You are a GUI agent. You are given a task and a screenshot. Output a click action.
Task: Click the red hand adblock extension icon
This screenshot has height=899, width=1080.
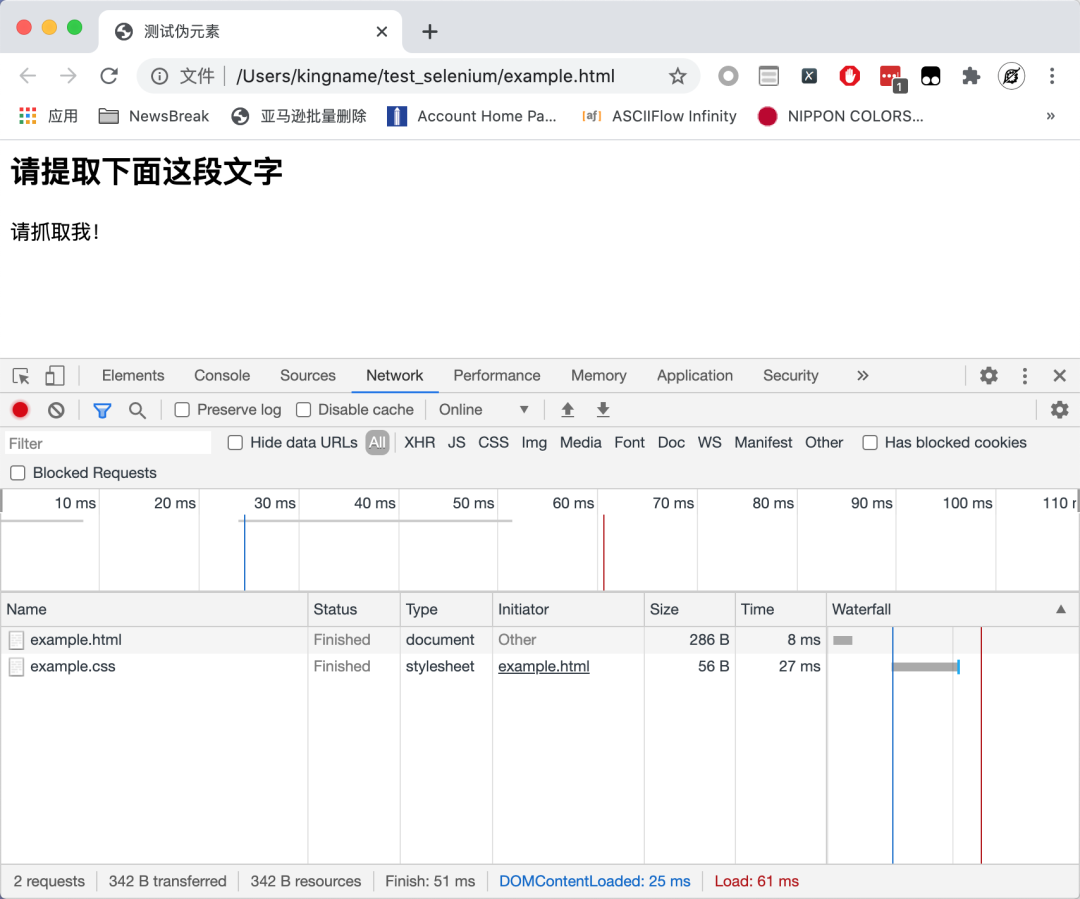tap(849, 76)
